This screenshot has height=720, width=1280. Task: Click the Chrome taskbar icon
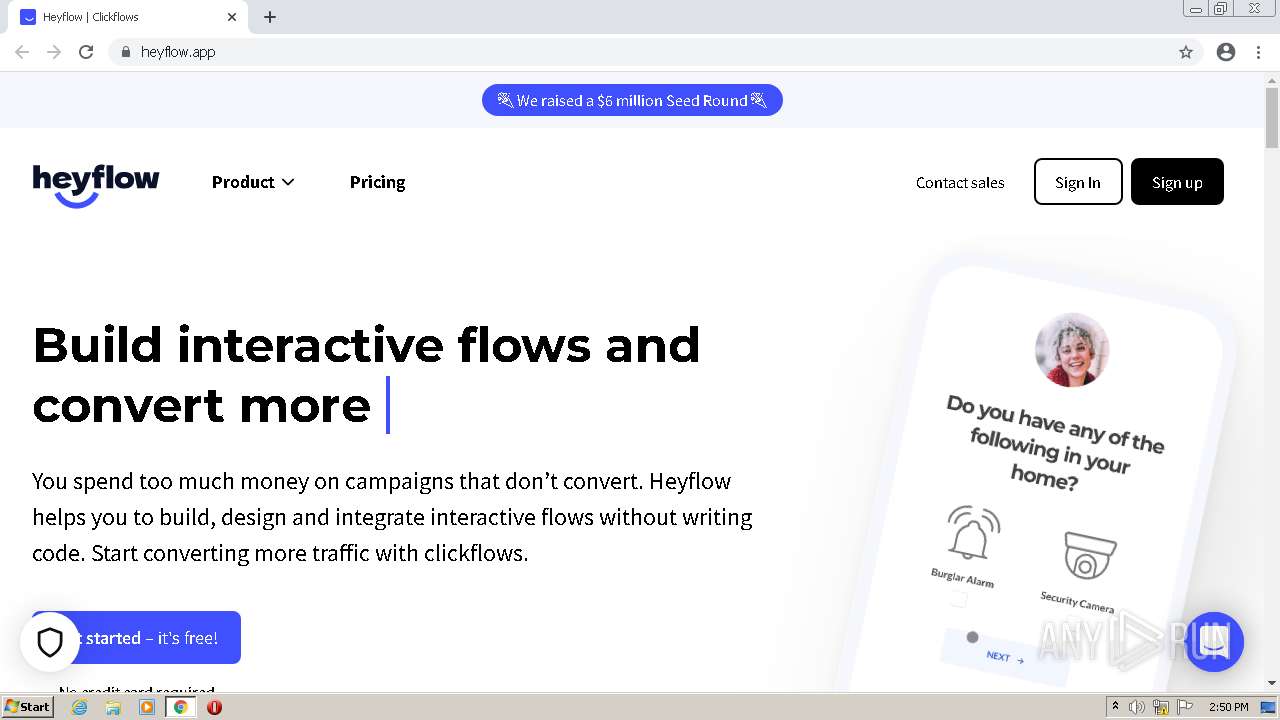[180, 707]
